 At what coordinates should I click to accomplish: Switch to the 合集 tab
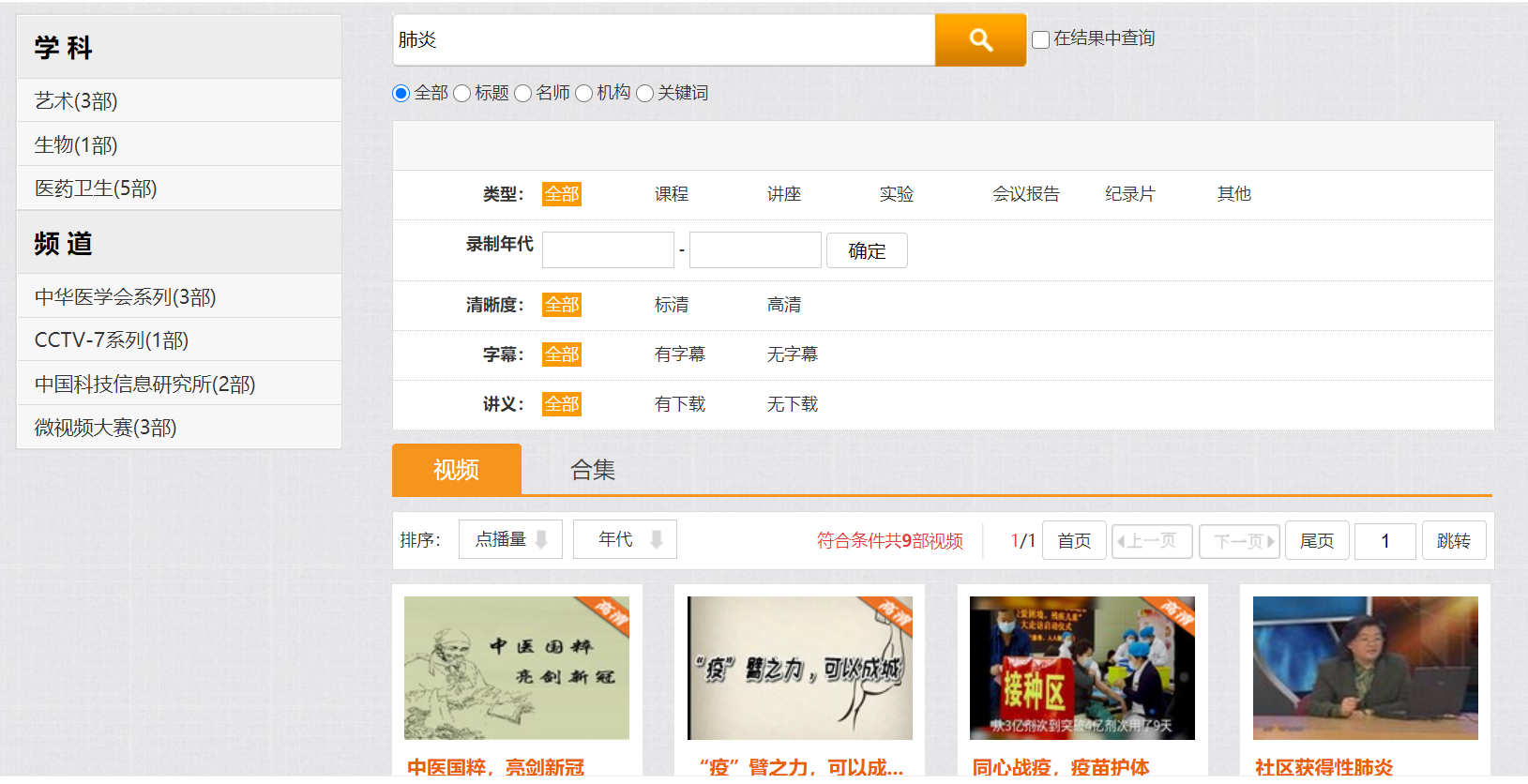tap(592, 470)
